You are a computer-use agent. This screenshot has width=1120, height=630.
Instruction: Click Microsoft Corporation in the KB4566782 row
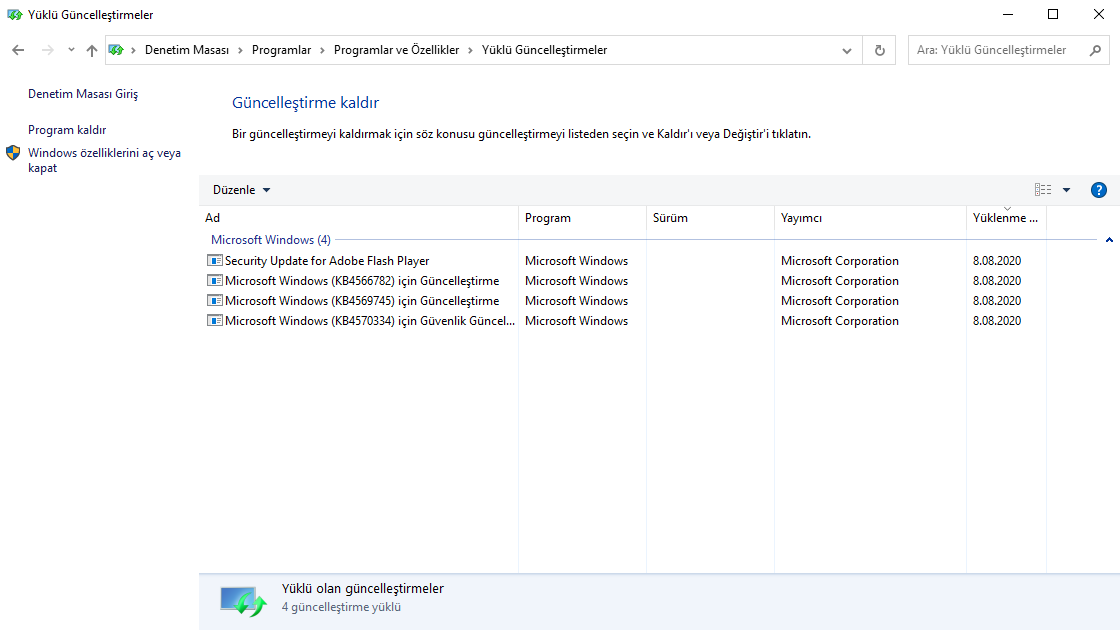[x=839, y=281]
